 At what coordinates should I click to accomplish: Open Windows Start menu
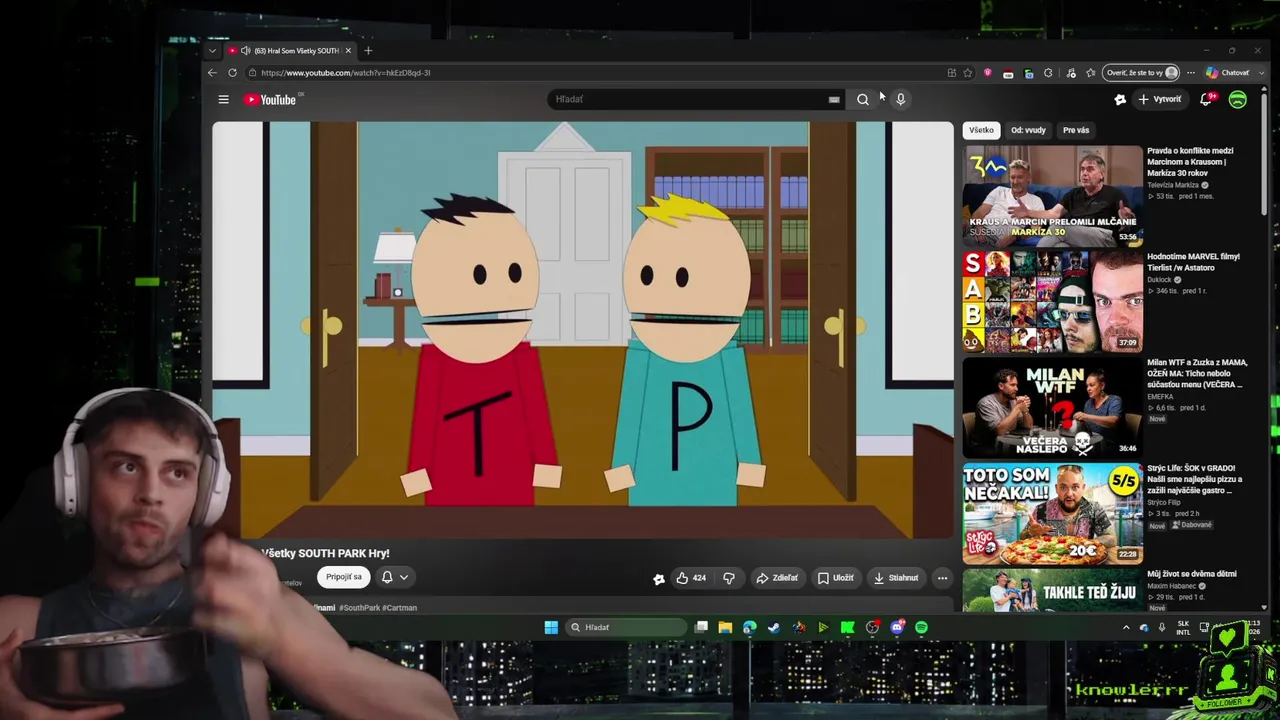[x=551, y=627]
